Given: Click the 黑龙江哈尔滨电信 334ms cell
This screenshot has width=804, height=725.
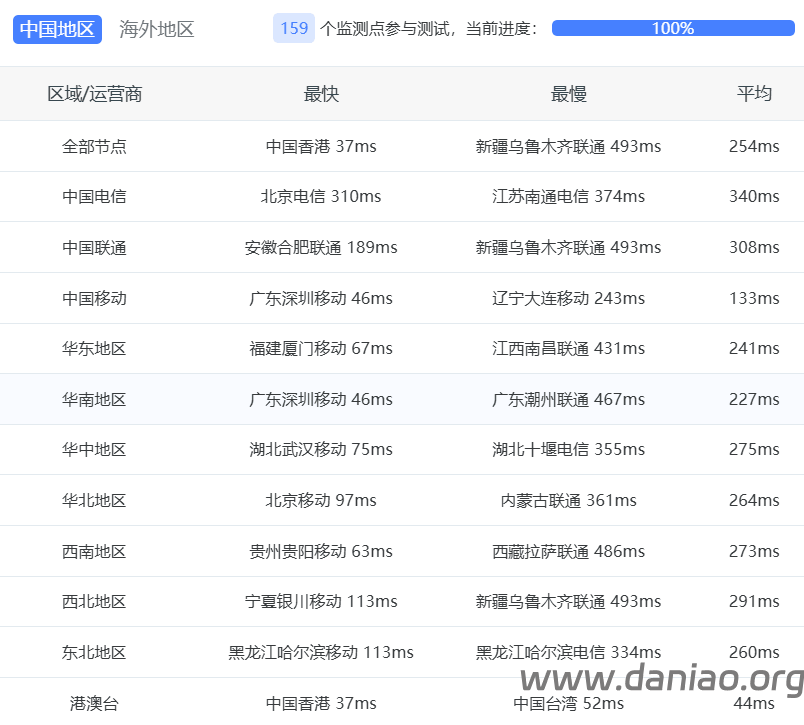Looking at the screenshot, I should tap(568, 653).
